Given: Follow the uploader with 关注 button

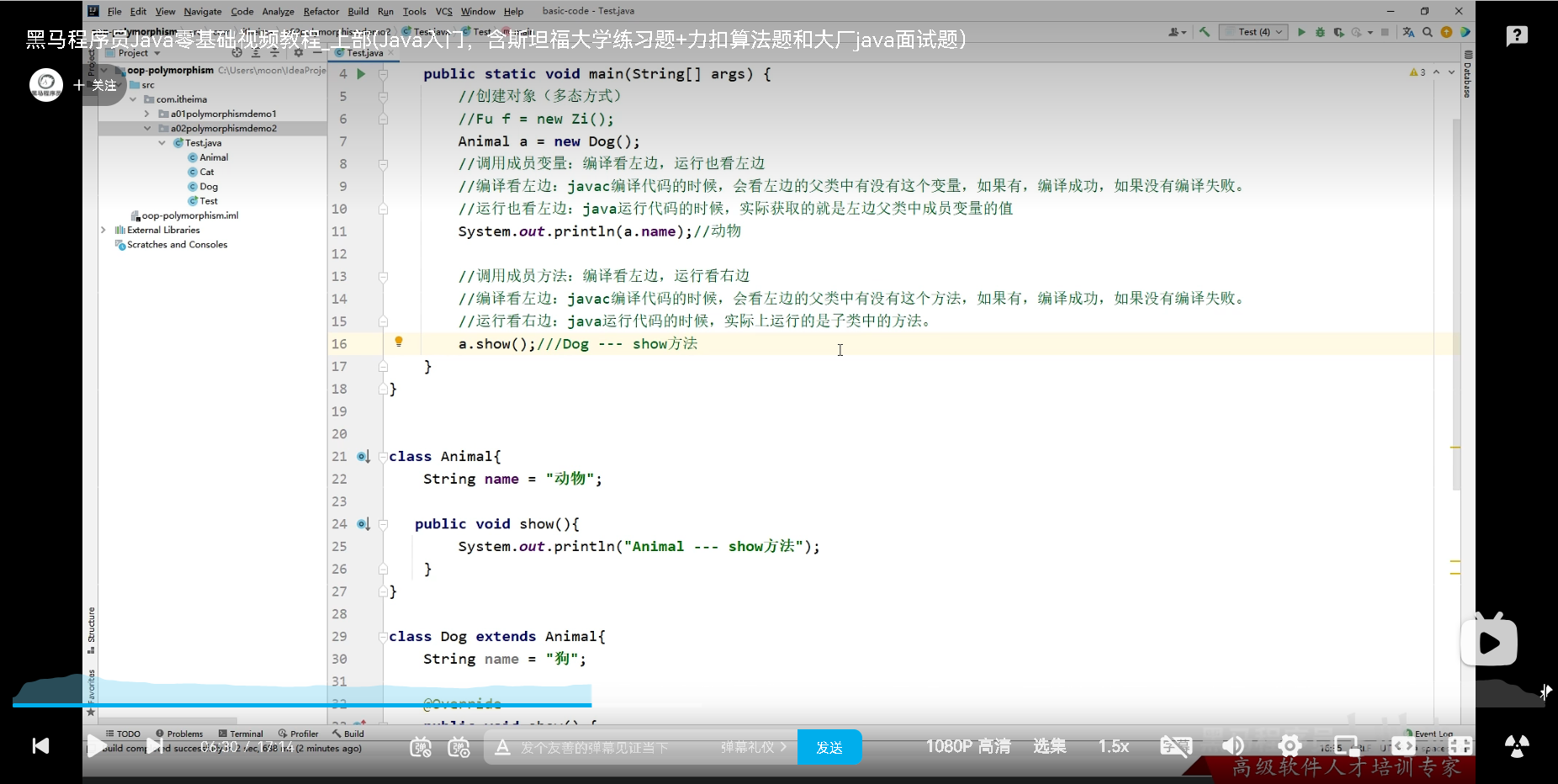Looking at the screenshot, I should (95, 85).
